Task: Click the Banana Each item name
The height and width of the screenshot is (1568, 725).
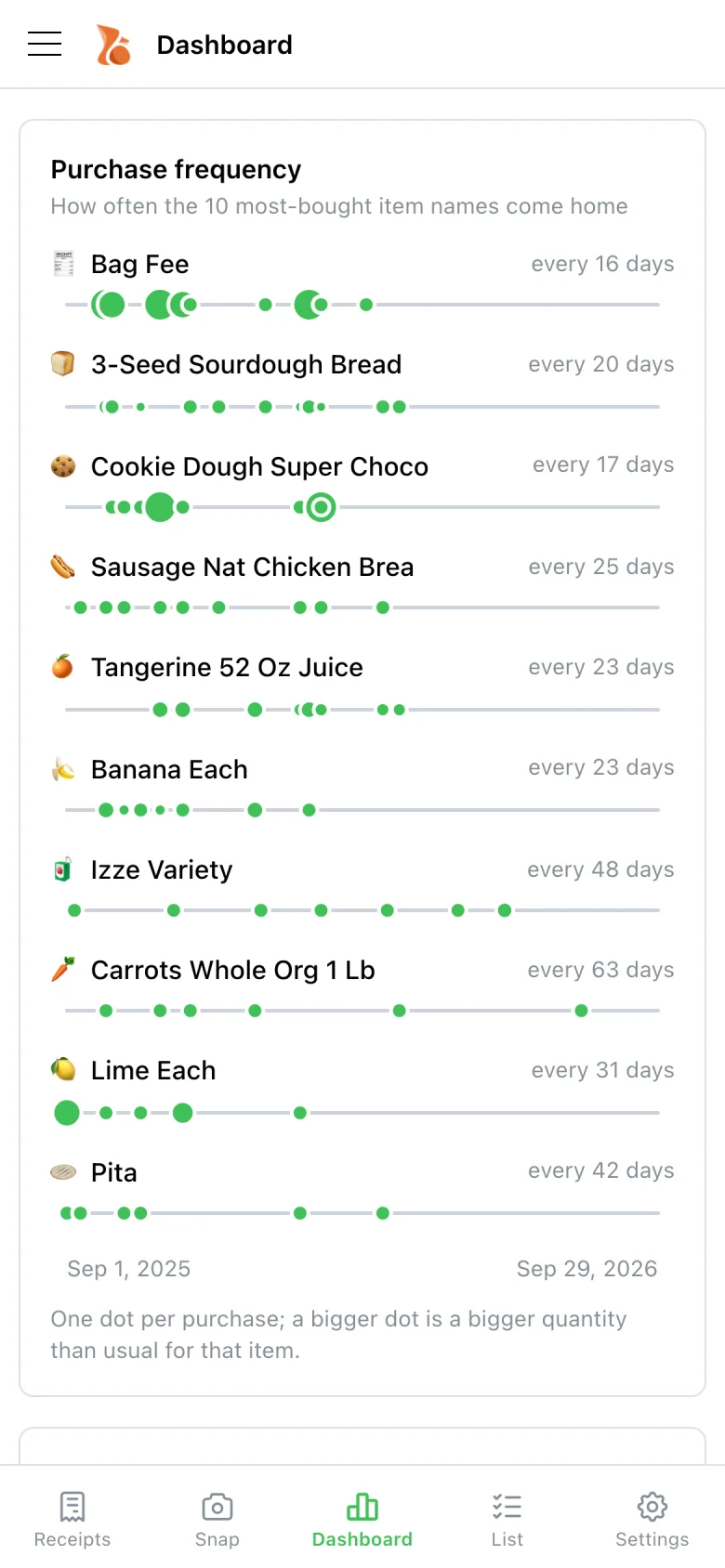Action: tap(169, 770)
